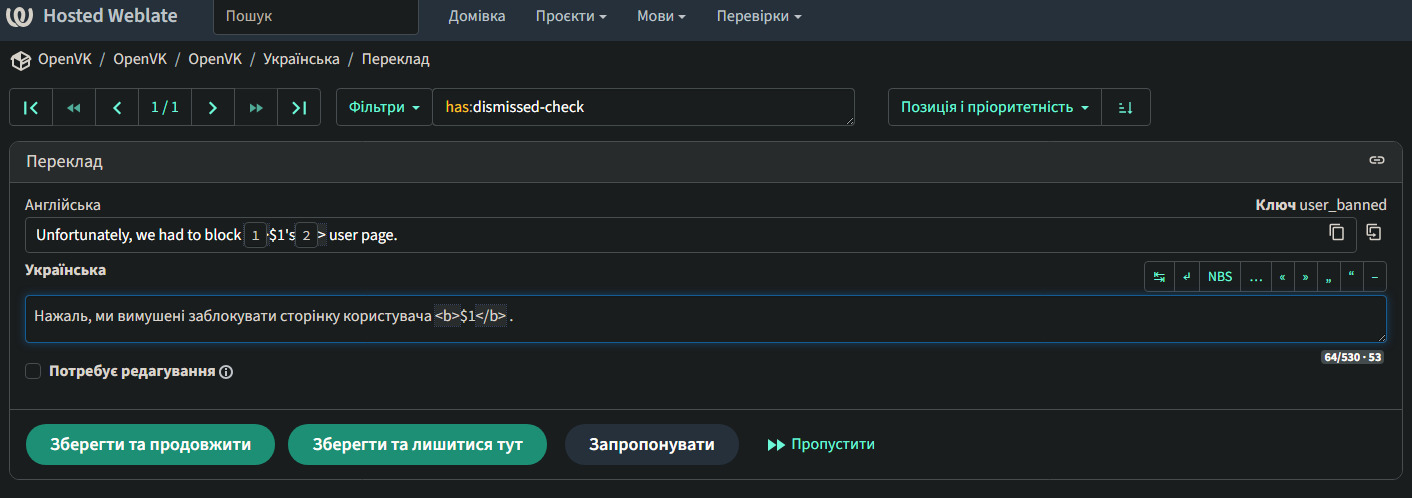1412x498 pixels.
Task: Copy source text to clipboard
Action: (1337, 233)
